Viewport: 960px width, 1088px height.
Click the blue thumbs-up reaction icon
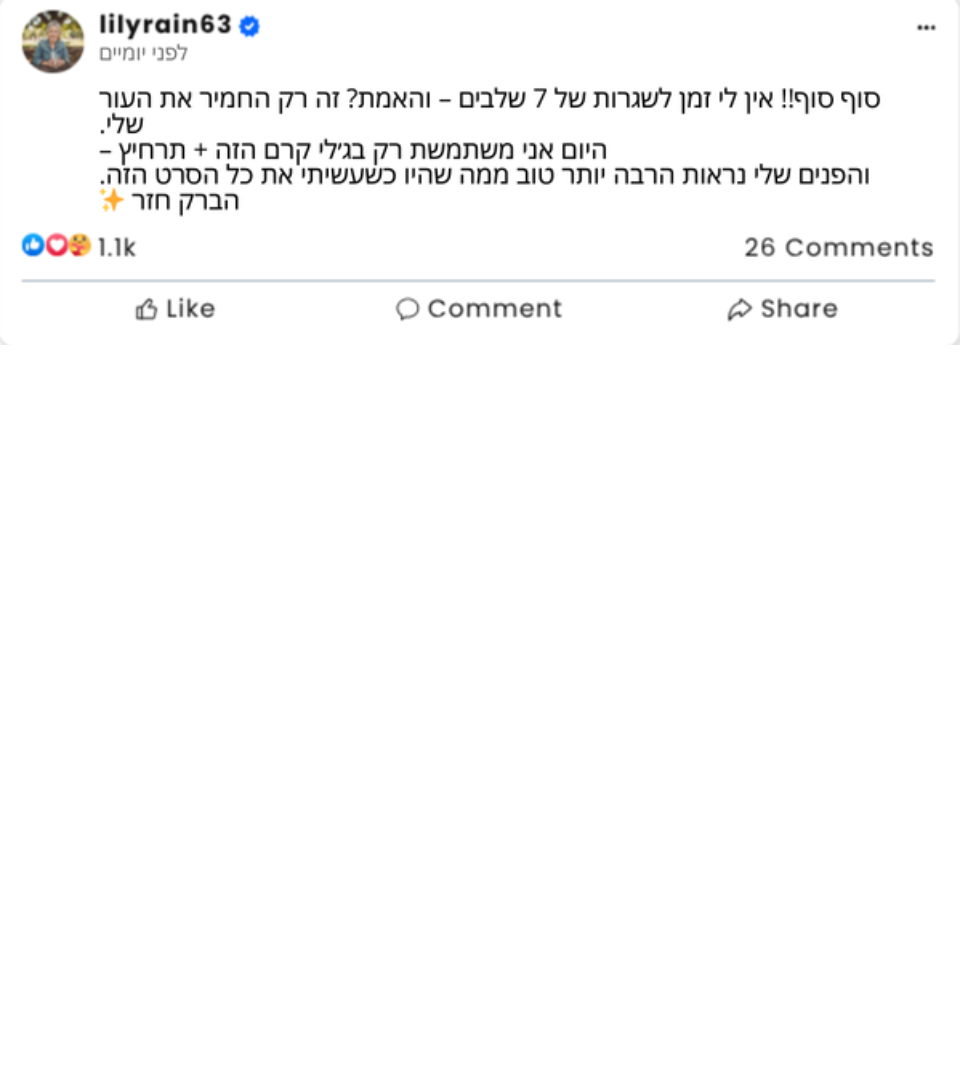click(32, 245)
